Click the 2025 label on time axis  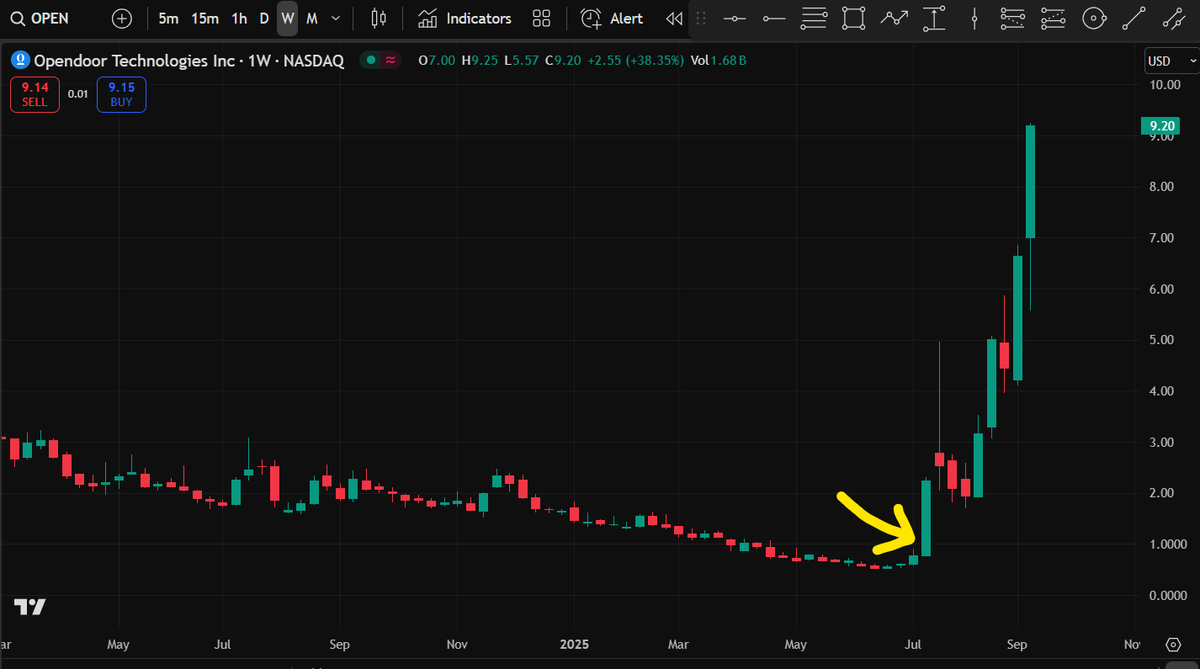coord(574,644)
